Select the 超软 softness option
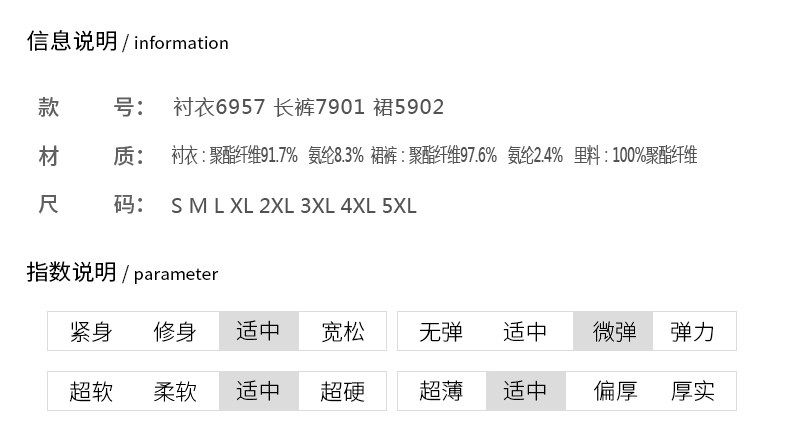 (x=91, y=391)
